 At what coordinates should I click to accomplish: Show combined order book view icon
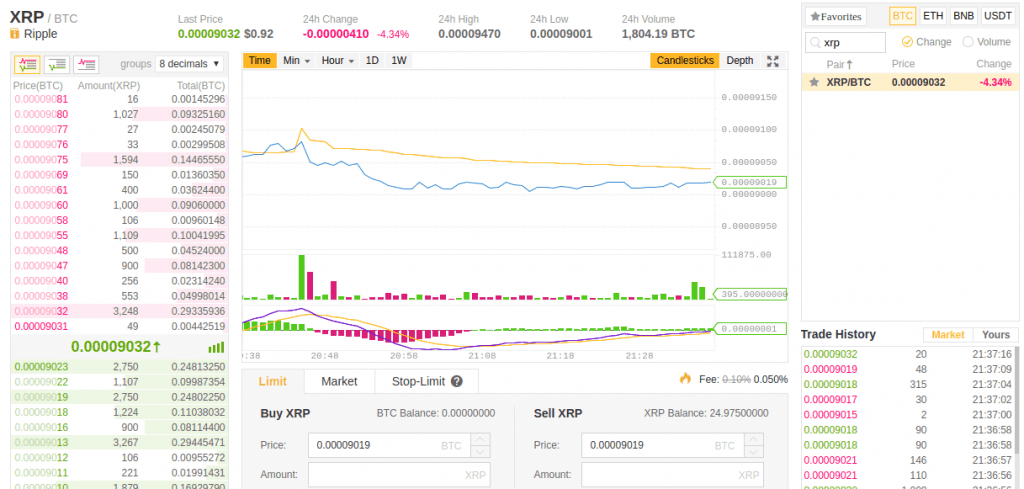click(27, 64)
